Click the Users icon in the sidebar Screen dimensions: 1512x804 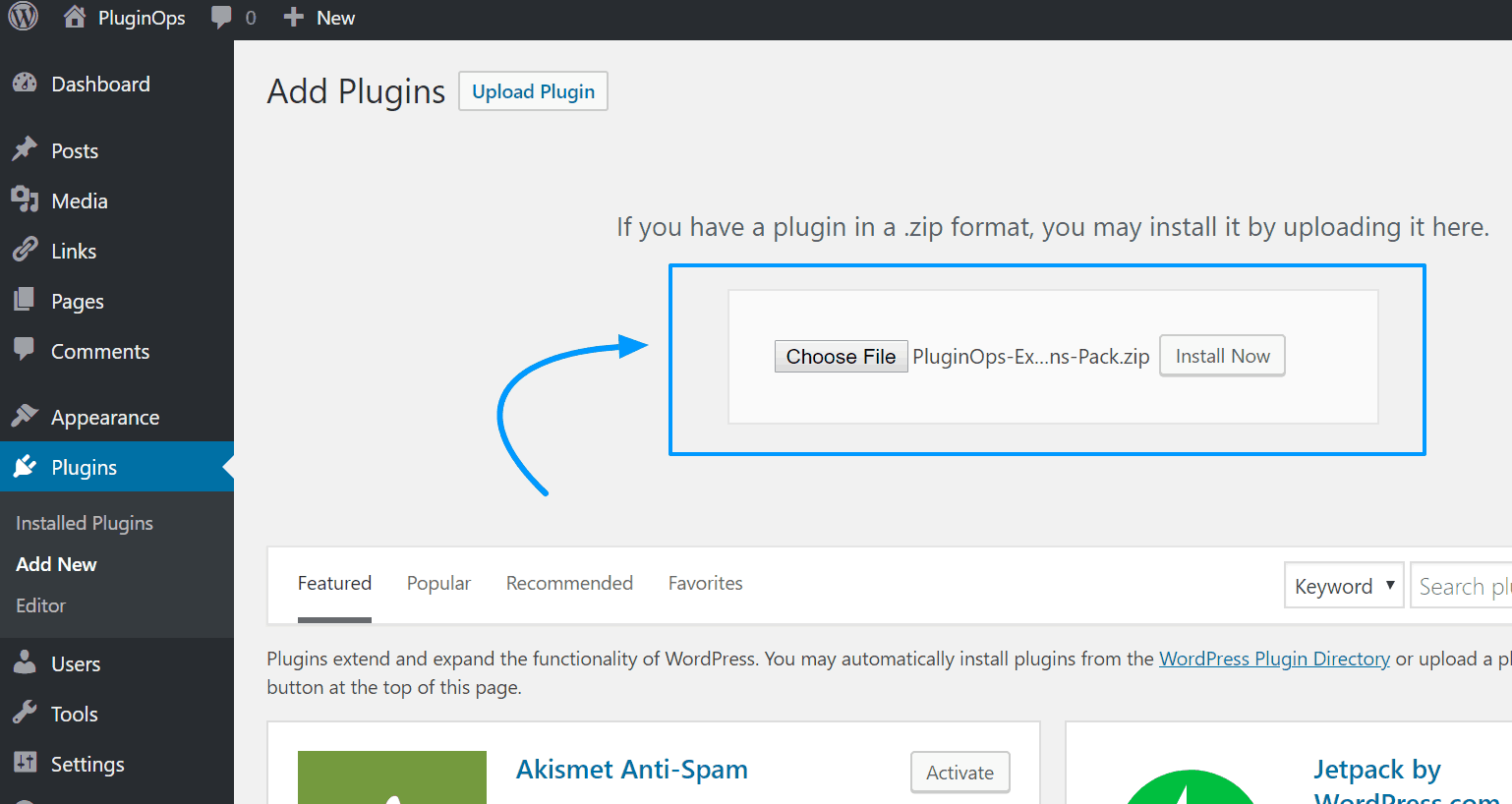pyautogui.click(x=26, y=662)
